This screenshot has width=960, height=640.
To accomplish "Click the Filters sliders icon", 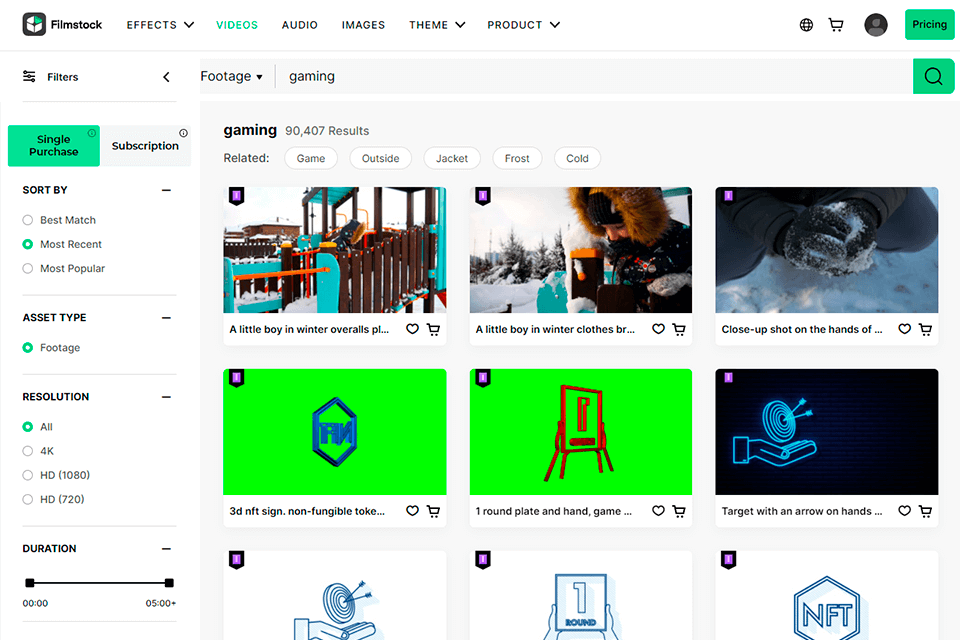I will pyautogui.click(x=29, y=77).
